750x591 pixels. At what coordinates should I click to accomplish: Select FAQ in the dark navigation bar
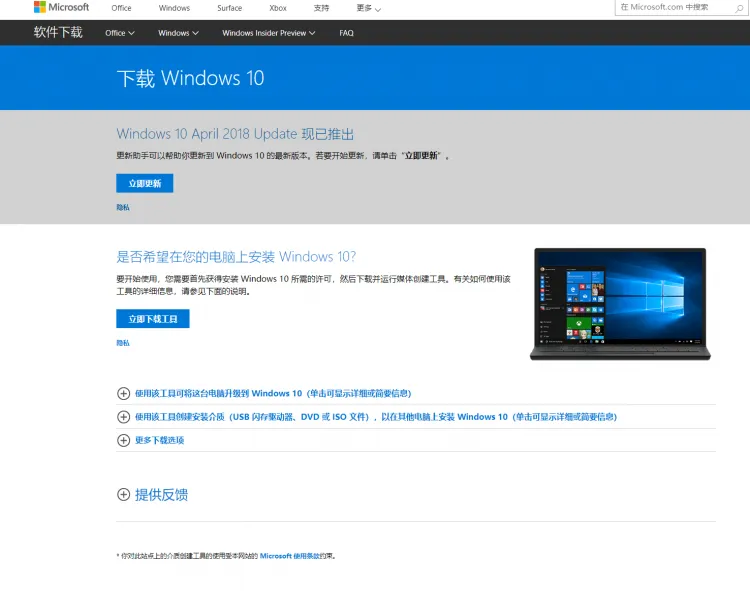[x=346, y=33]
